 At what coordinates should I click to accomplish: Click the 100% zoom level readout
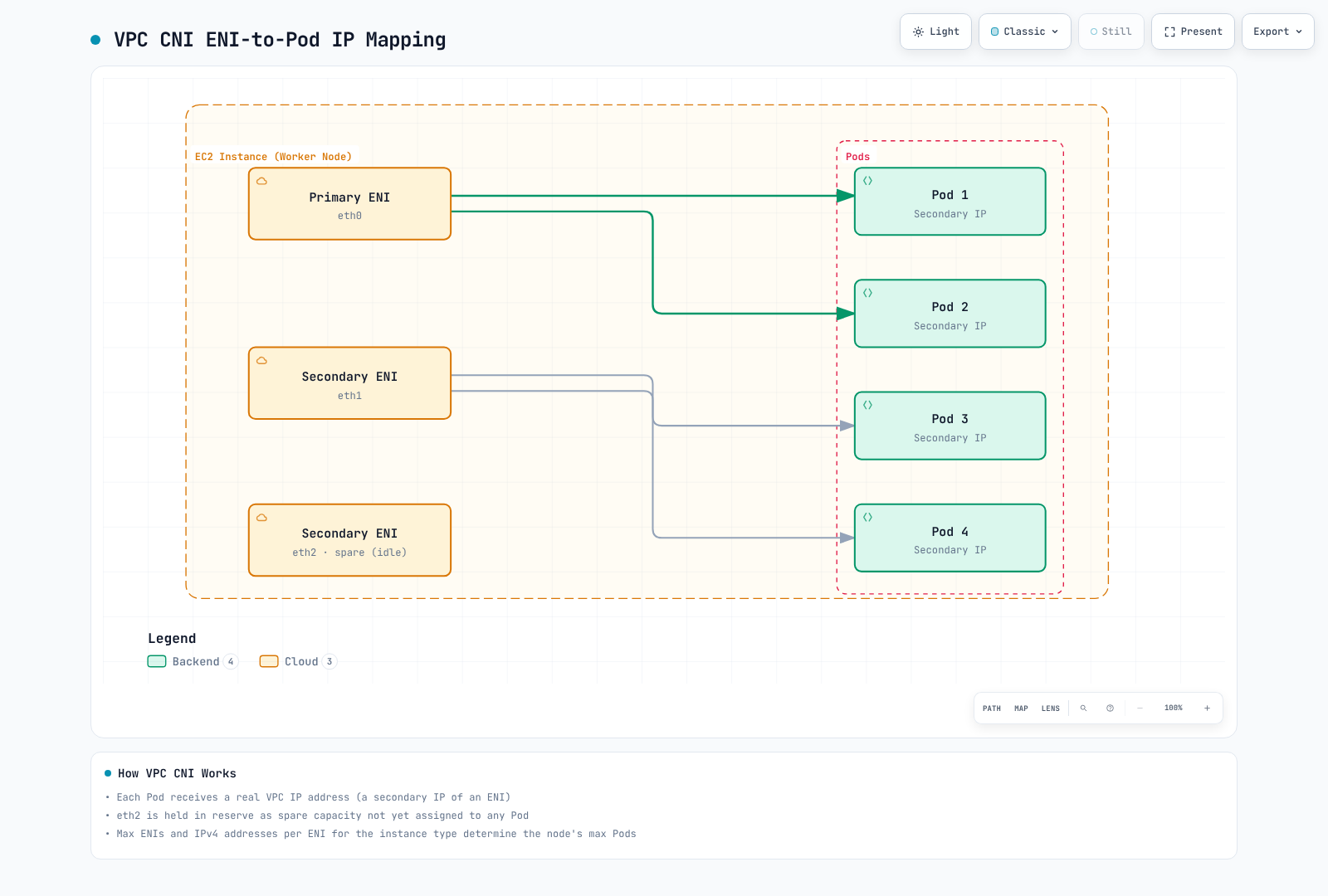pyautogui.click(x=1174, y=709)
